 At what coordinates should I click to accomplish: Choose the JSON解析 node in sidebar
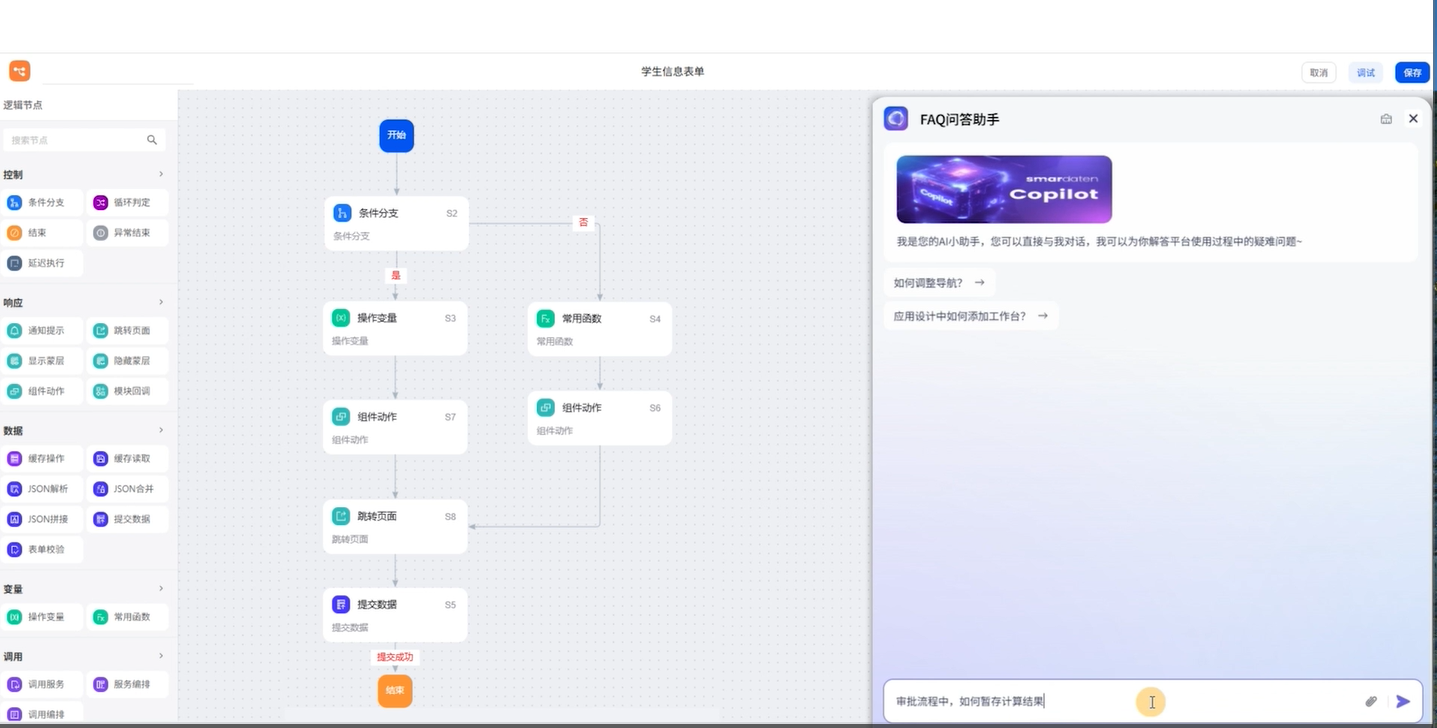click(42, 490)
